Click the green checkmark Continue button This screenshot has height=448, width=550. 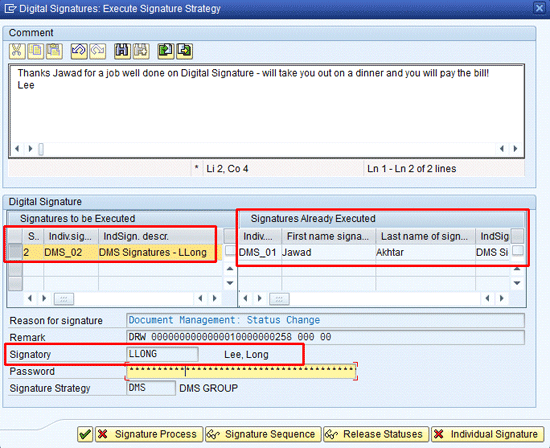(x=85, y=434)
